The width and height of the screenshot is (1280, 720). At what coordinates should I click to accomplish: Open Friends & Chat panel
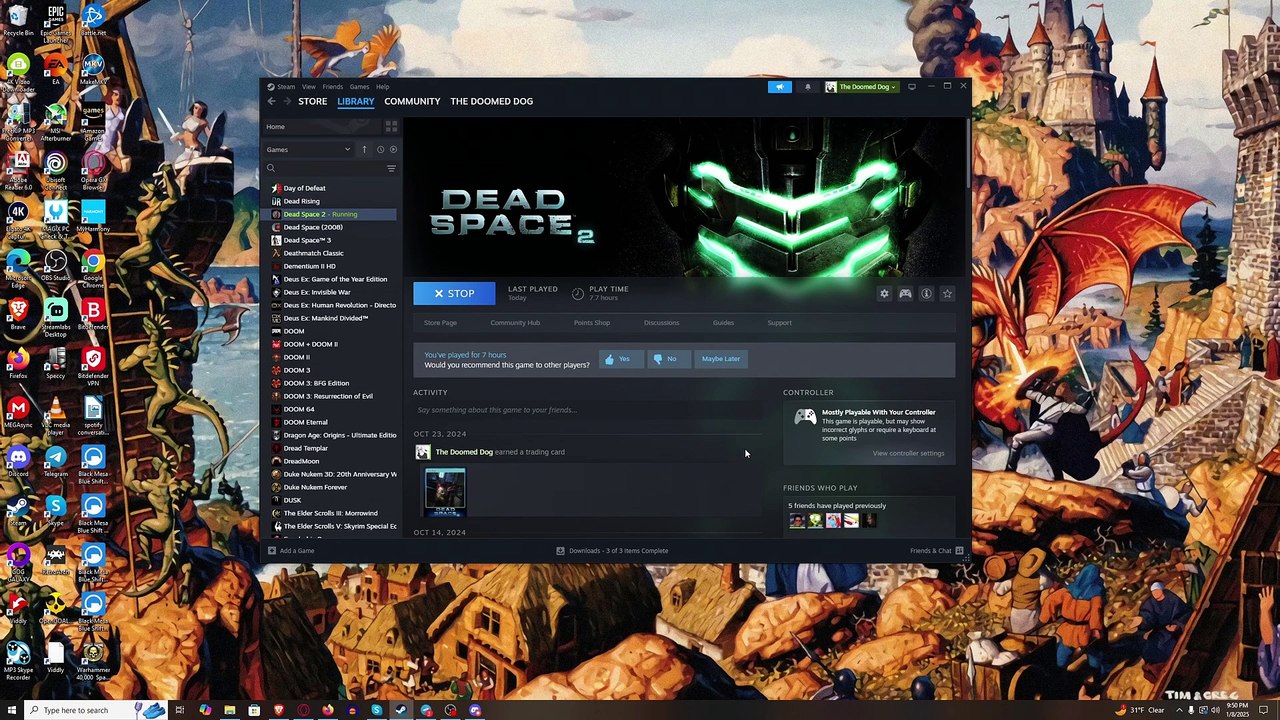pyautogui.click(x=936, y=551)
